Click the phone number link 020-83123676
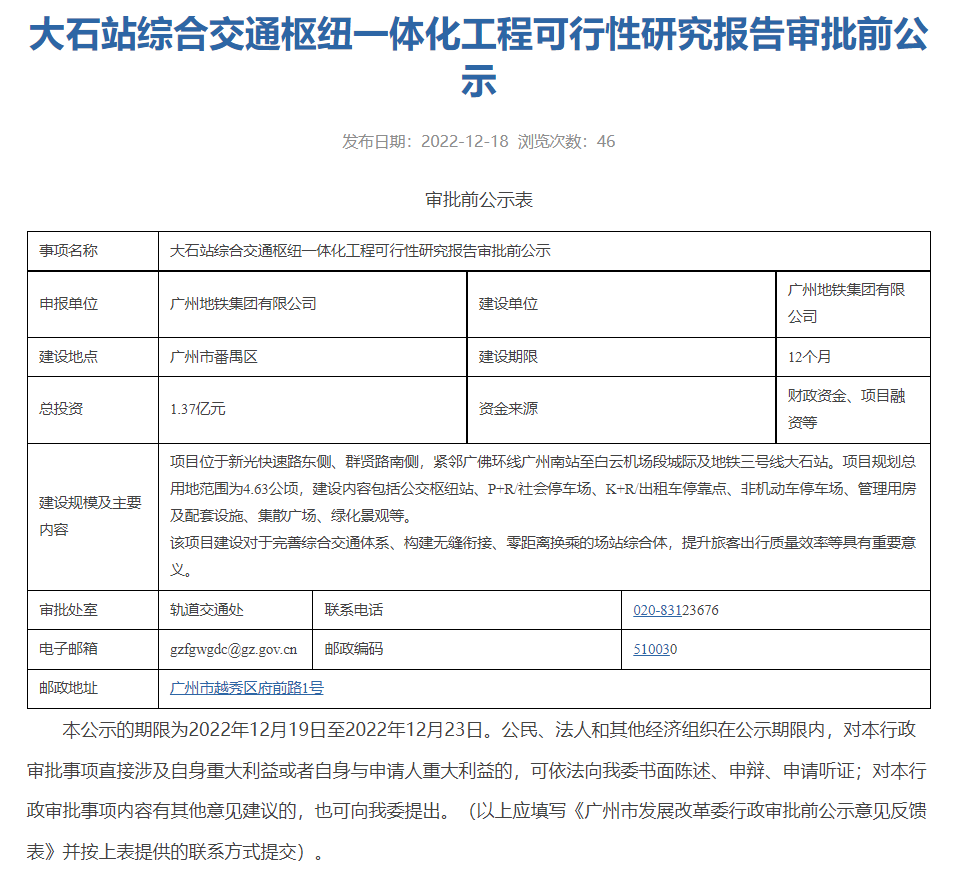Image resolution: width=966 pixels, height=875 pixels. click(676, 610)
